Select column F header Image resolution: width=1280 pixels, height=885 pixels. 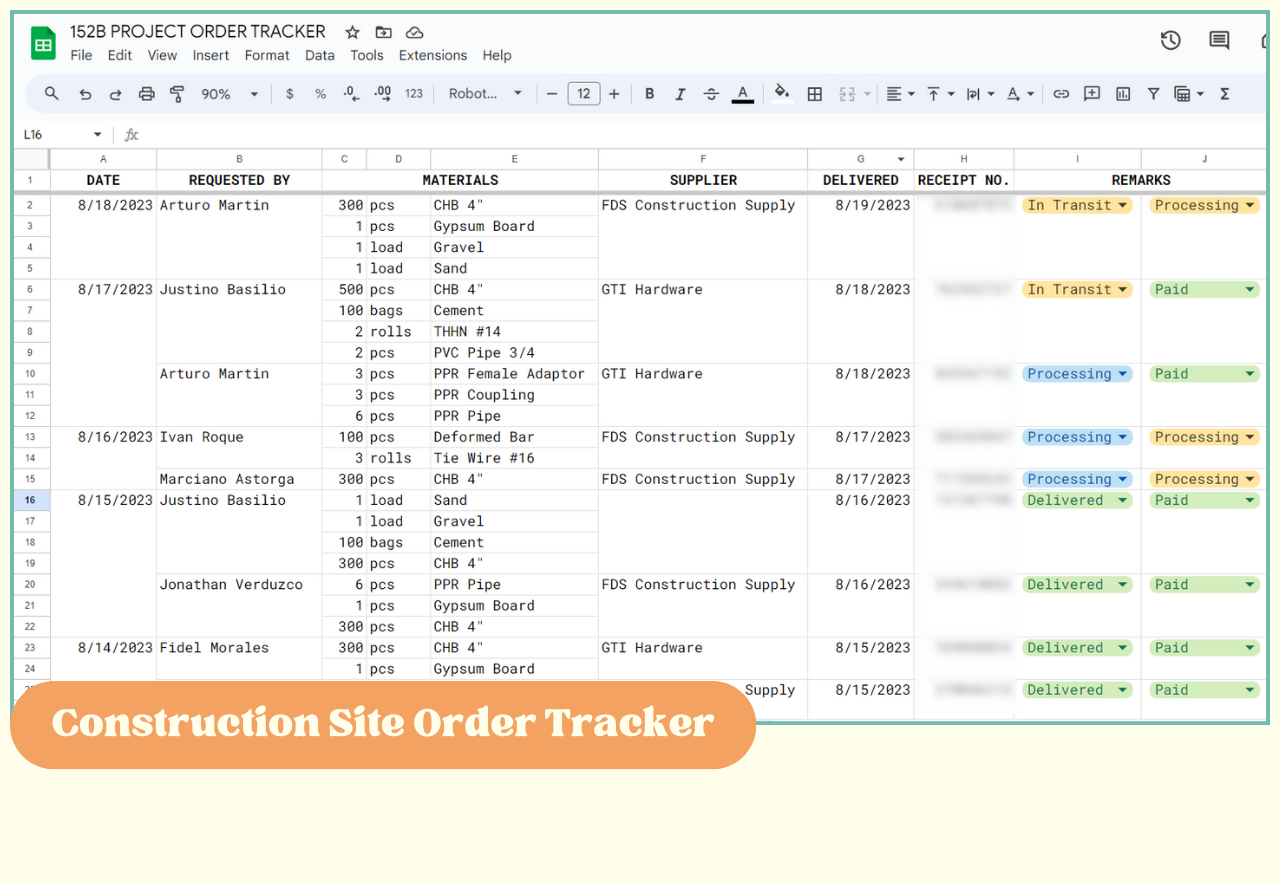(703, 160)
